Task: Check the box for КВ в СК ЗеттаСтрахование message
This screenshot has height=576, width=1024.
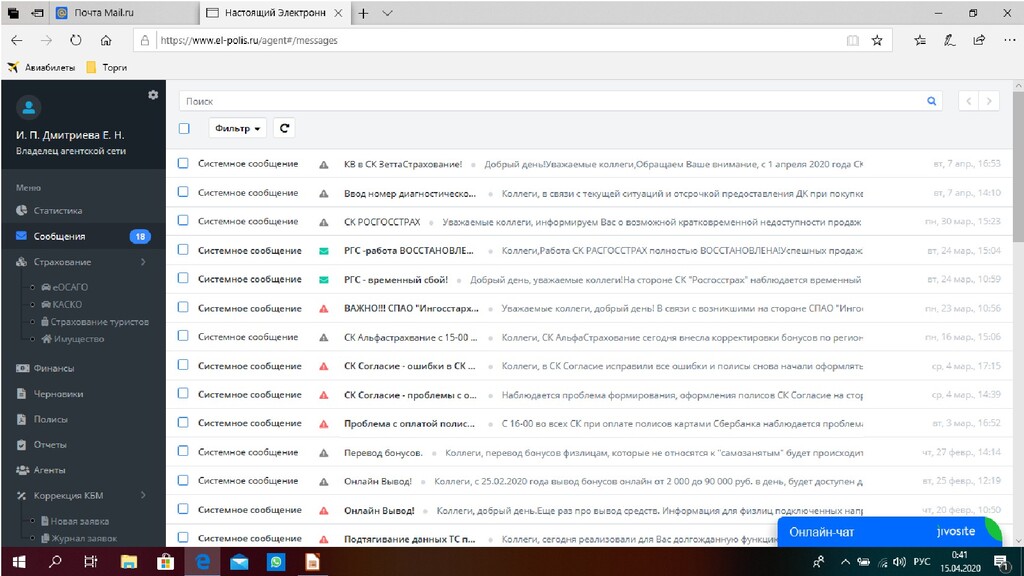Action: 183,163
